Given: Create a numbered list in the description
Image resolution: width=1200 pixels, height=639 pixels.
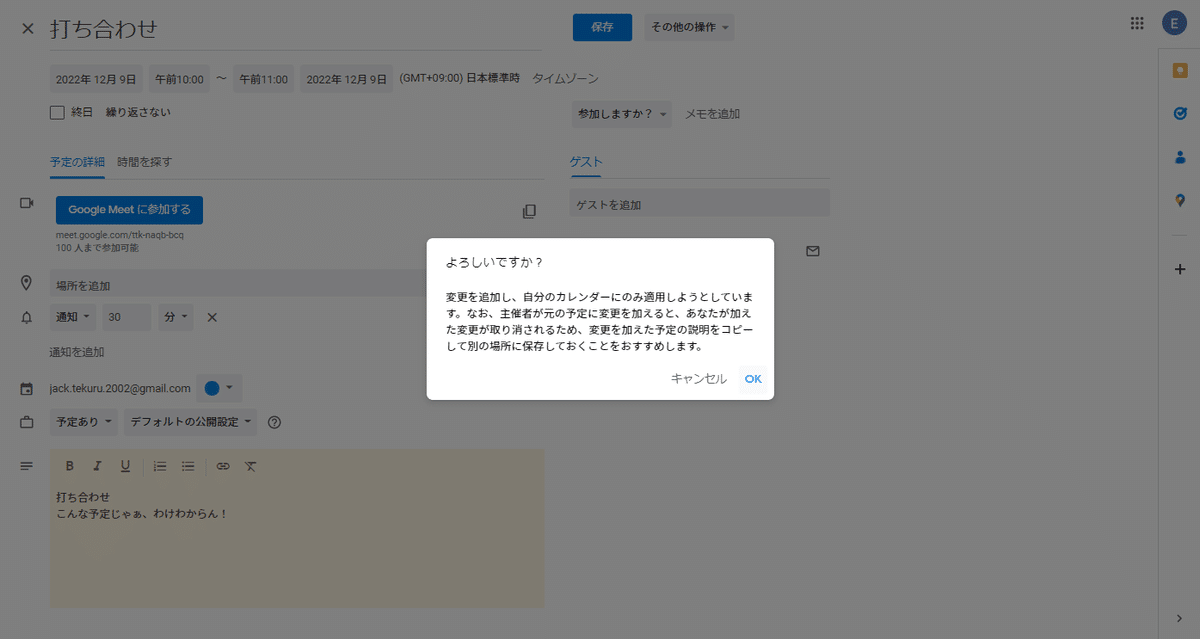Looking at the screenshot, I should [x=159, y=465].
